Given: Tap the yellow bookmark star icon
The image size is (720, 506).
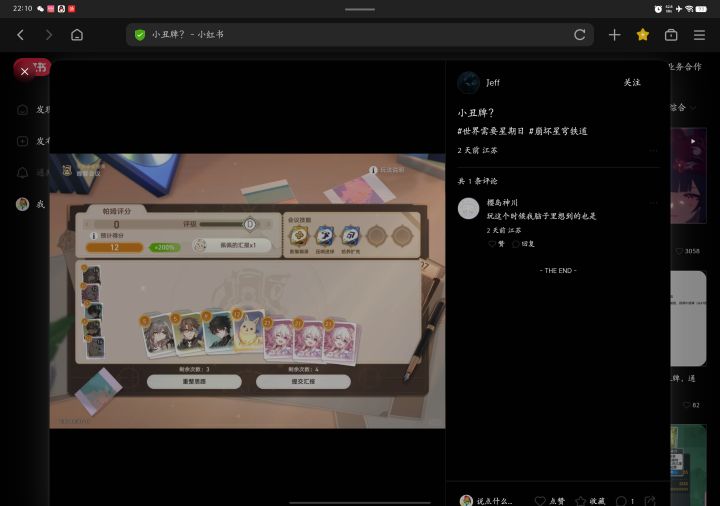Looking at the screenshot, I should pos(643,35).
